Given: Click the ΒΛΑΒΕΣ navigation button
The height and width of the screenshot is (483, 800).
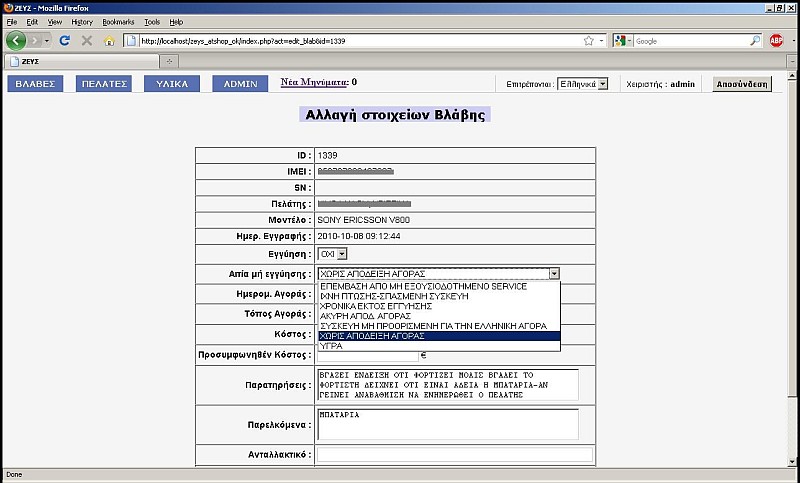Looking at the screenshot, I should click(35, 84).
